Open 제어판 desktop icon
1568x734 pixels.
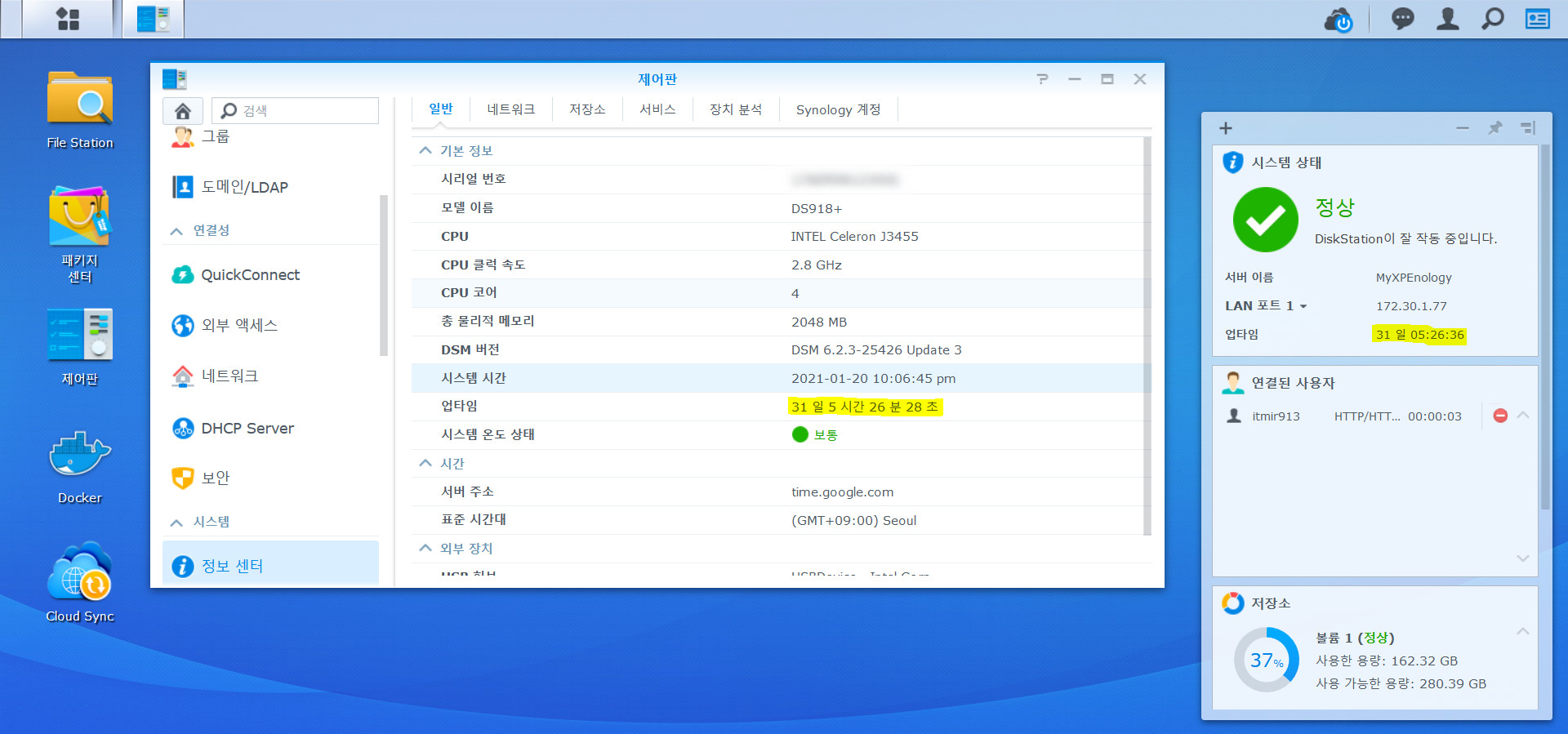tap(80, 347)
